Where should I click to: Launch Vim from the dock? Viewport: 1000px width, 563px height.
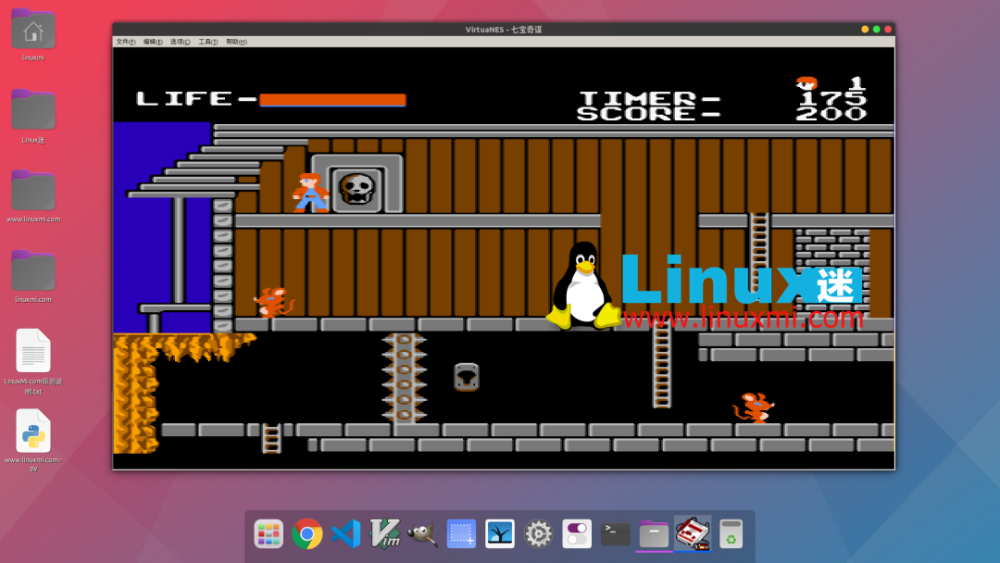tap(385, 534)
